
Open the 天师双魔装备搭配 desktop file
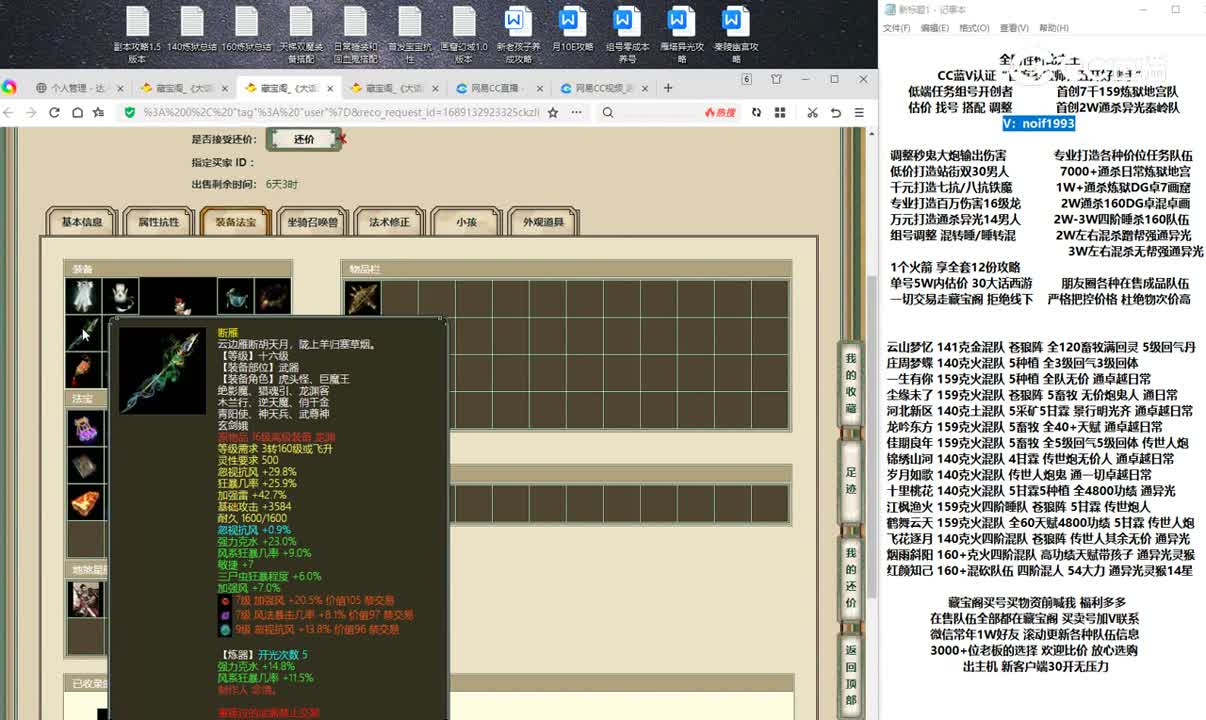301,34
